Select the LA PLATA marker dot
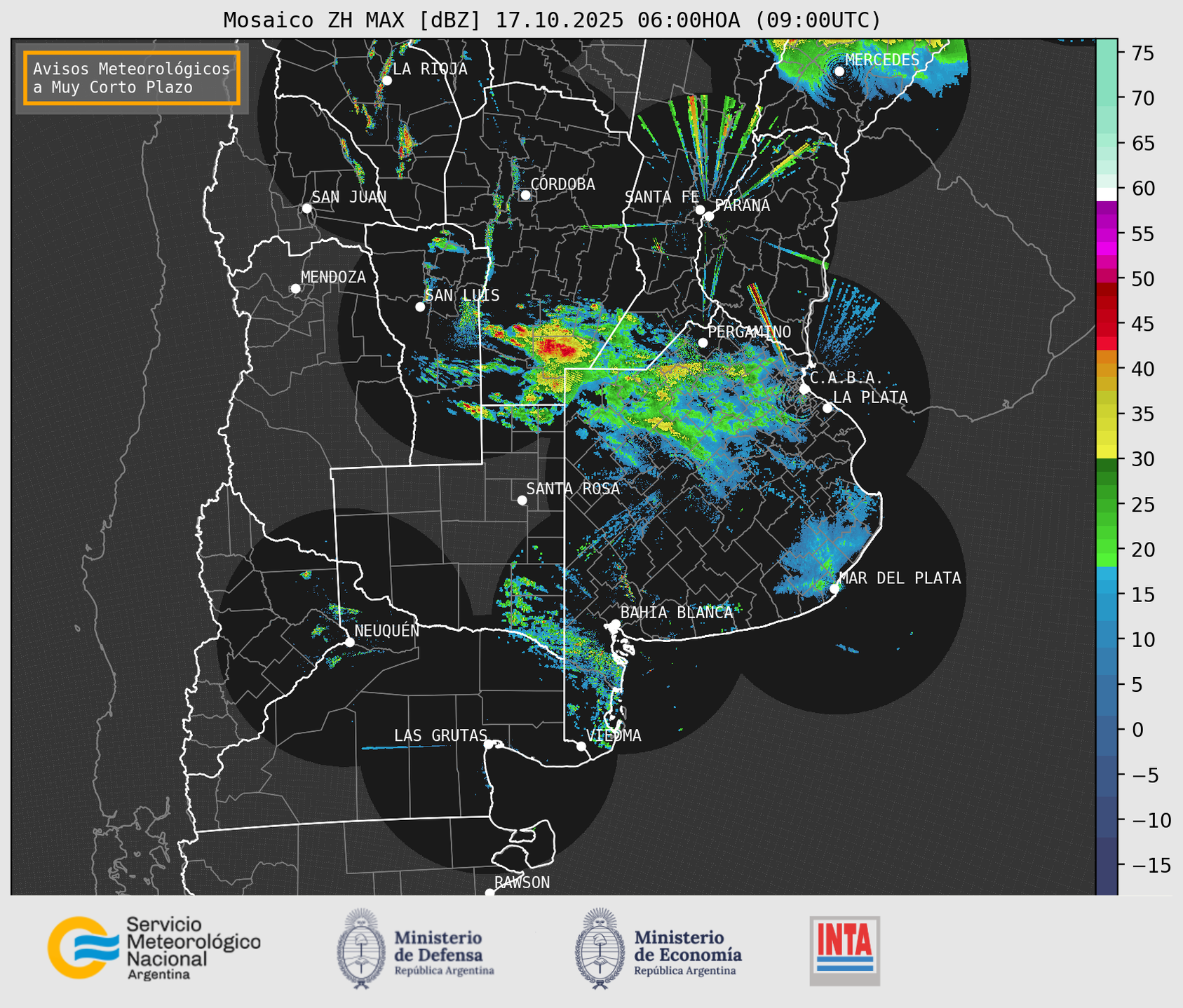 (x=827, y=408)
